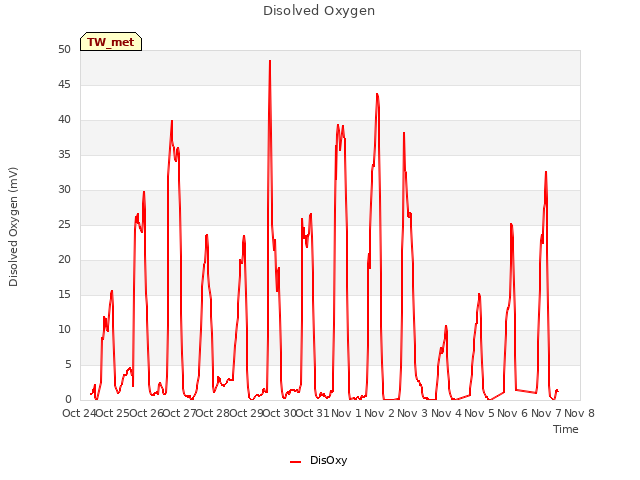Click the TW_met annotation label
Viewport: 640px width, 480px height.
click(111, 42)
